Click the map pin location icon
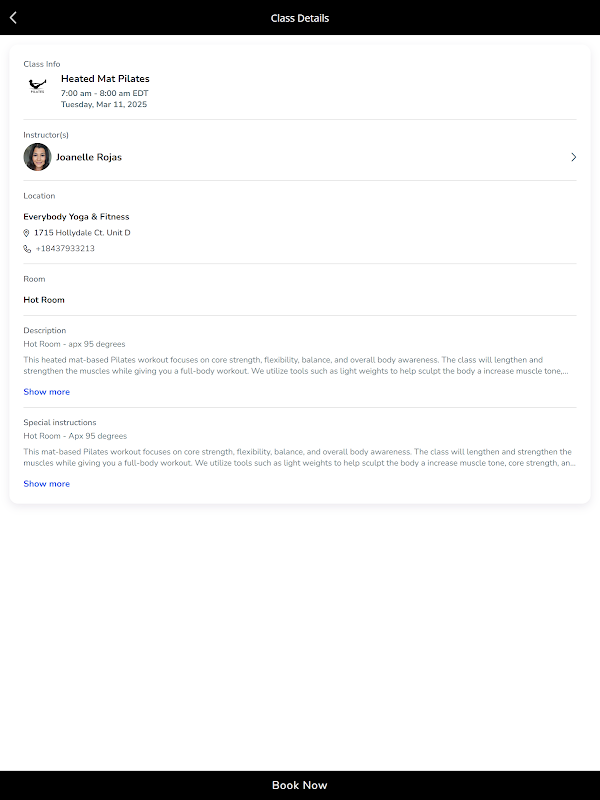This screenshot has width=600, height=800. pos(27,233)
